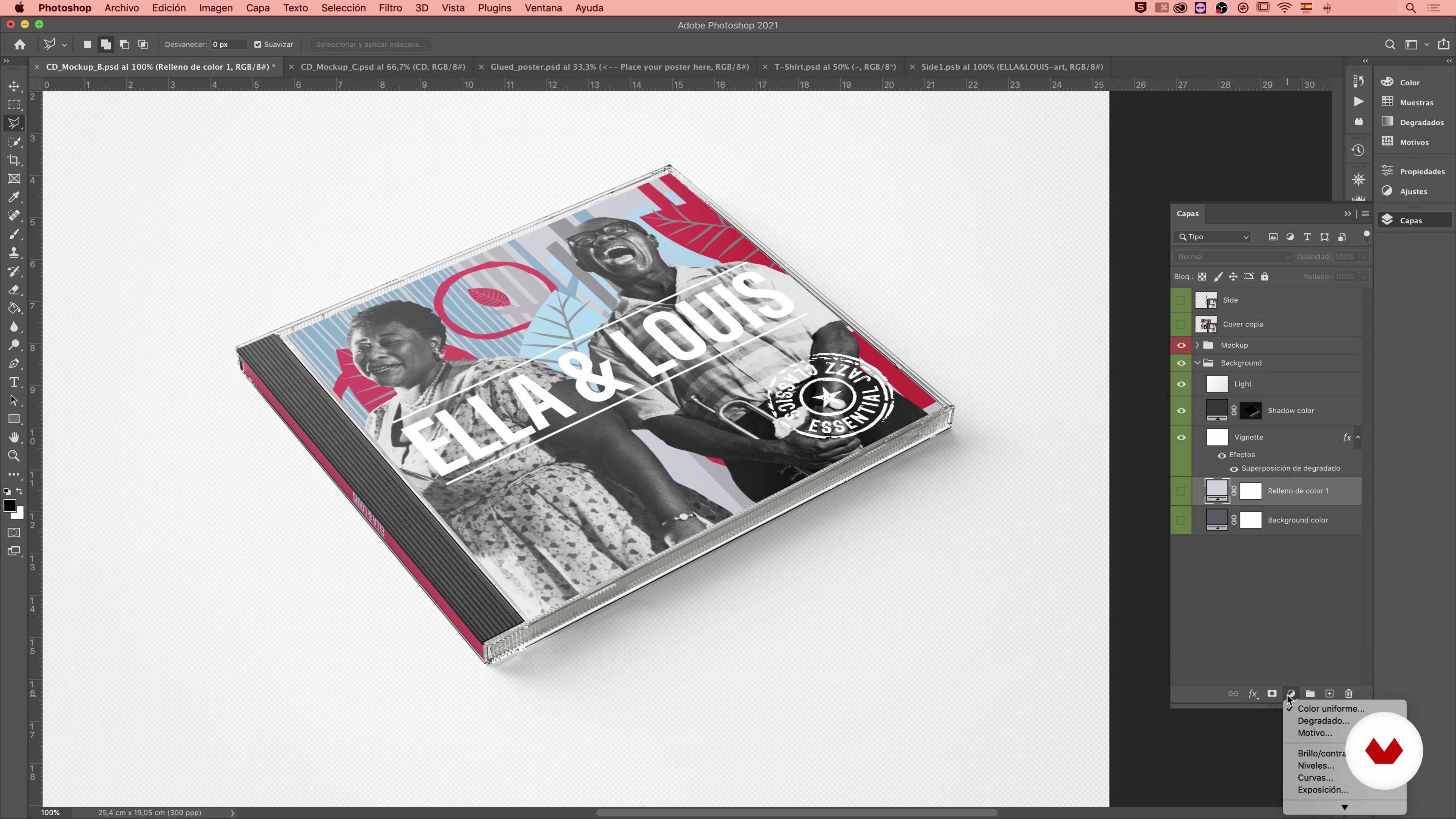
Task: Choose Add to selection mode icon
Action: [106, 45]
